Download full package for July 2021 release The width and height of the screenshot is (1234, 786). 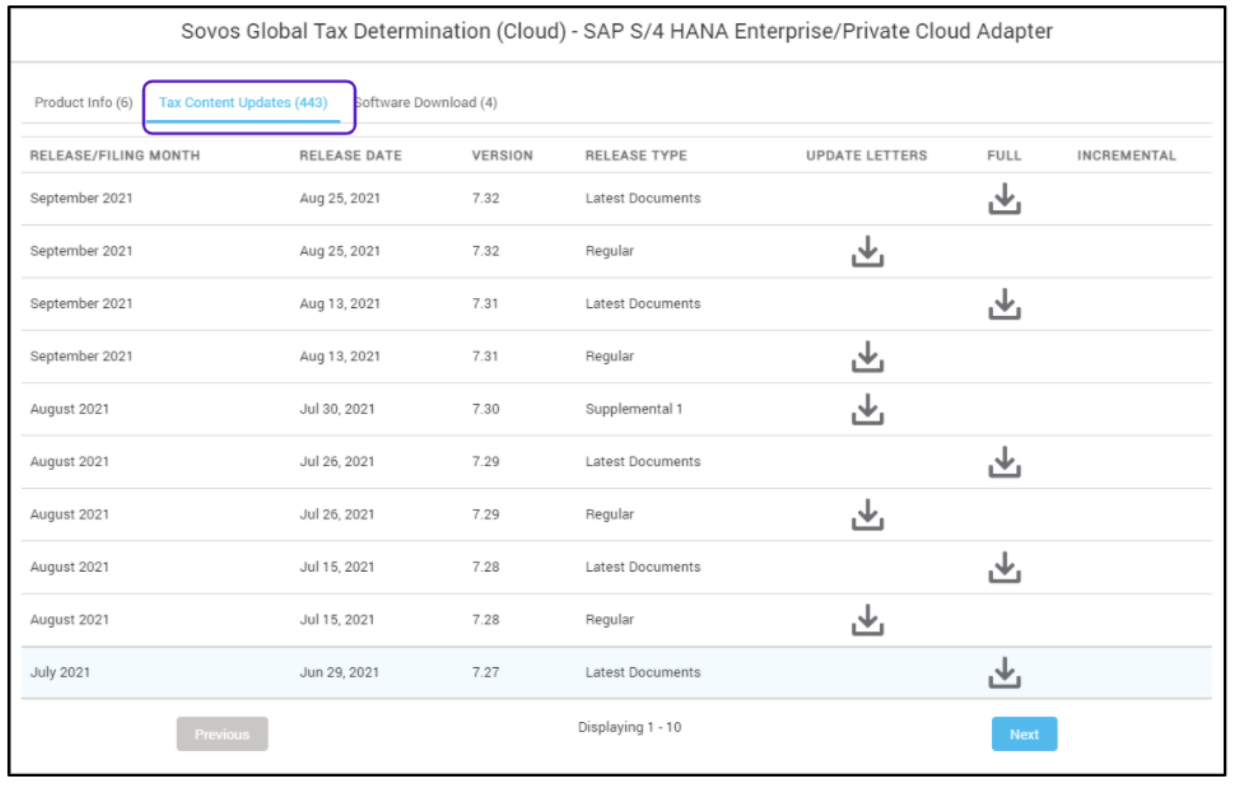[x=1004, y=673]
